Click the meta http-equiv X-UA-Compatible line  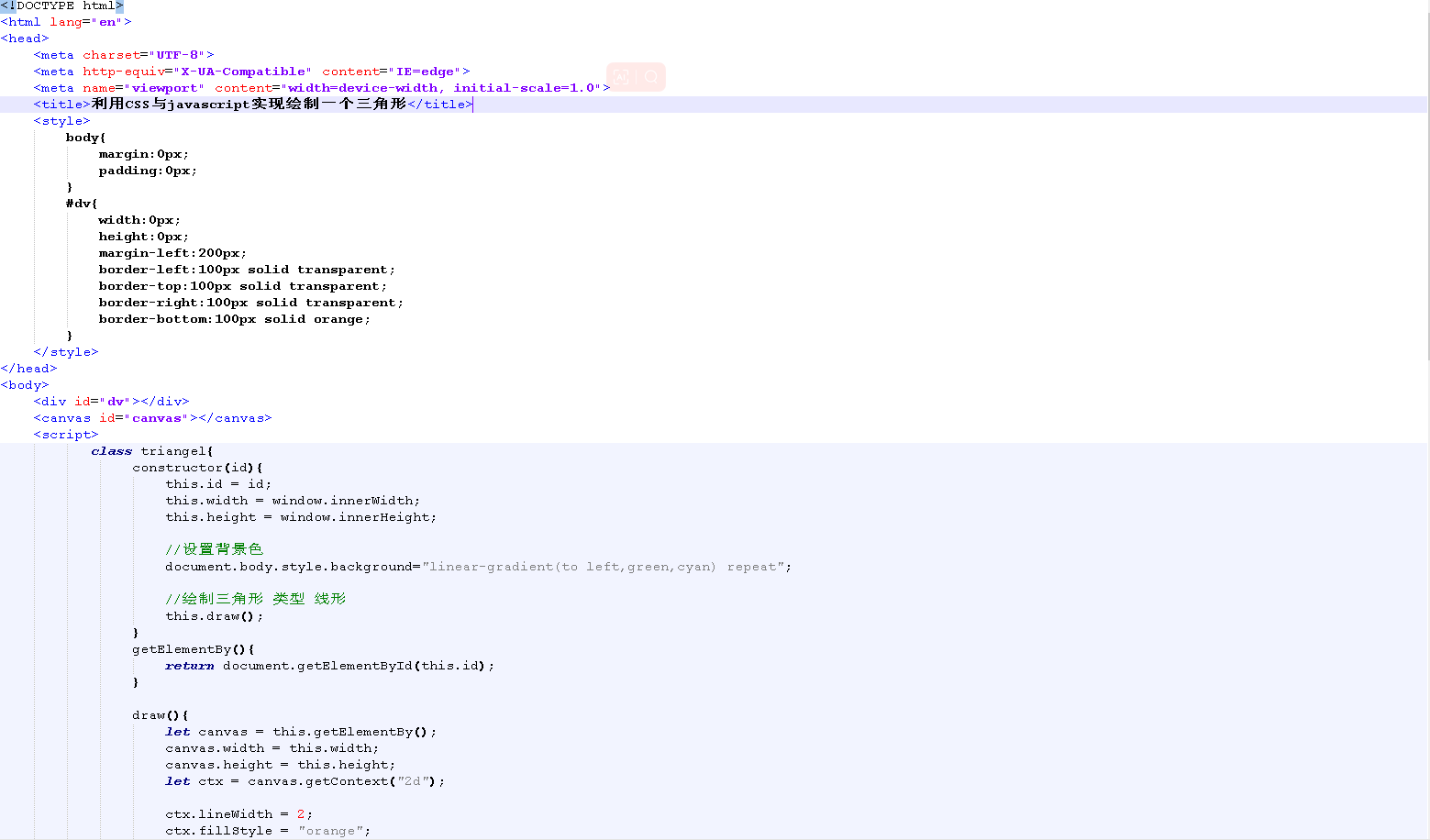pyautogui.click(x=251, y=72)
